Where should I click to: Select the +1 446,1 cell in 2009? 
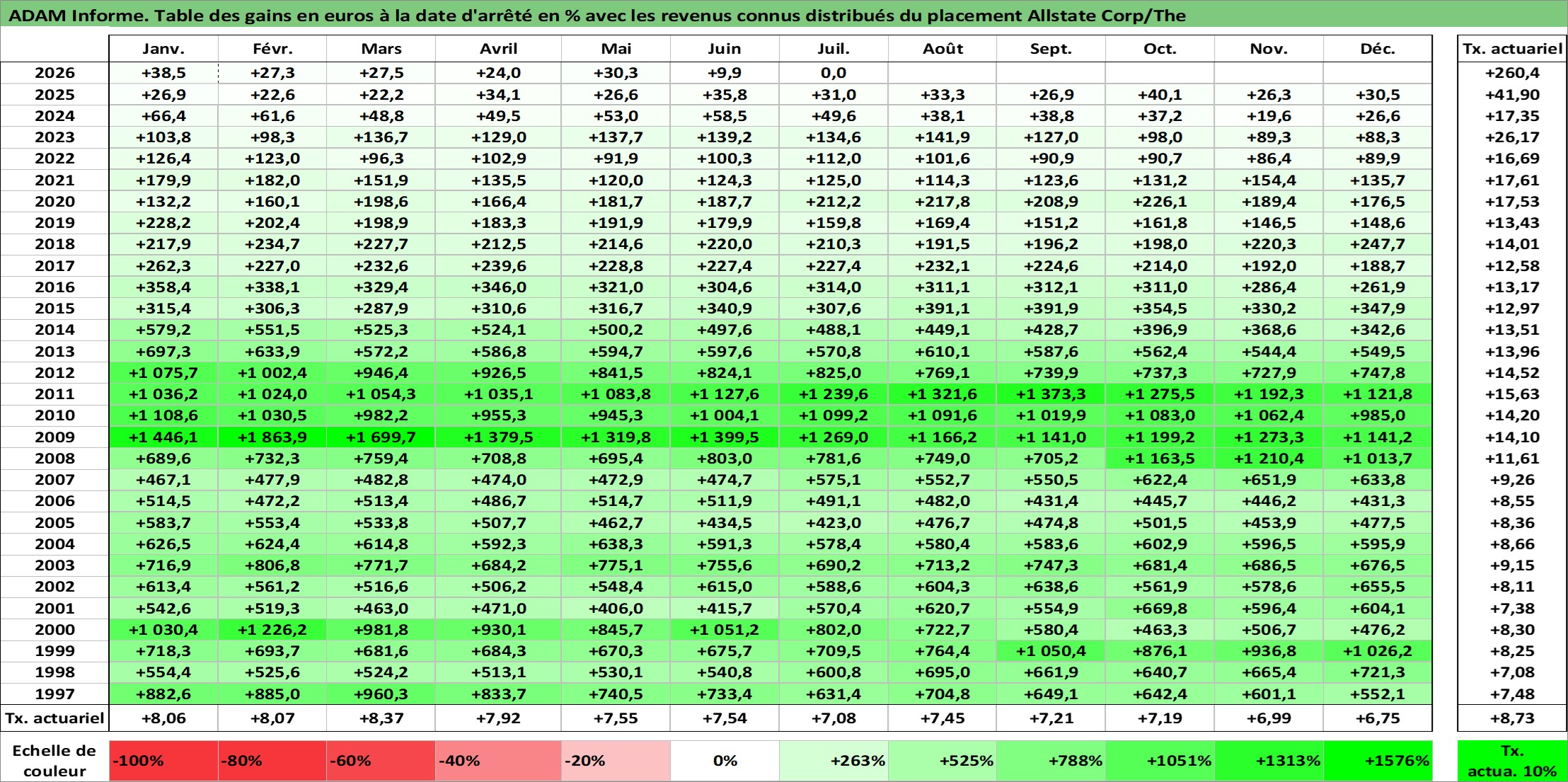pos(163,437)
